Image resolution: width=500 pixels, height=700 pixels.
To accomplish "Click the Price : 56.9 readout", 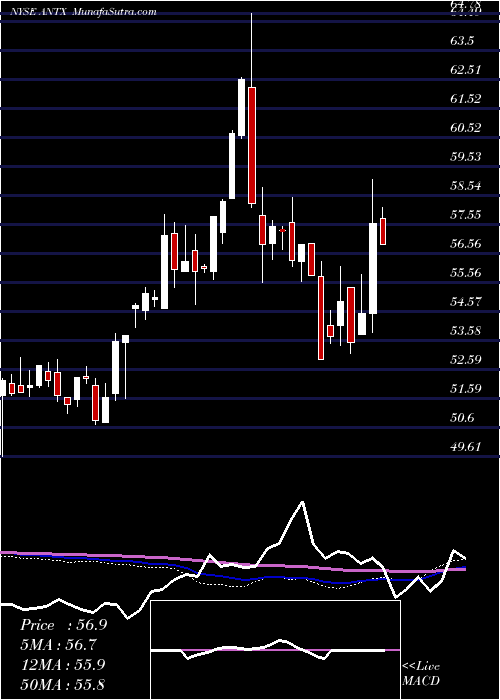I will [63, 625].
